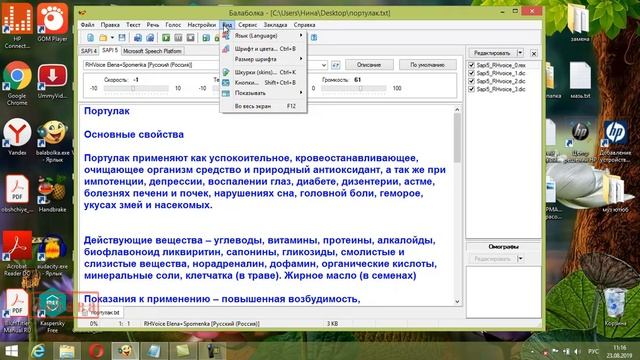The width and height of the screenshot is (640, 360).
Task: Open GOM Player desktop shortcut
Action: (x=52, y=22)
